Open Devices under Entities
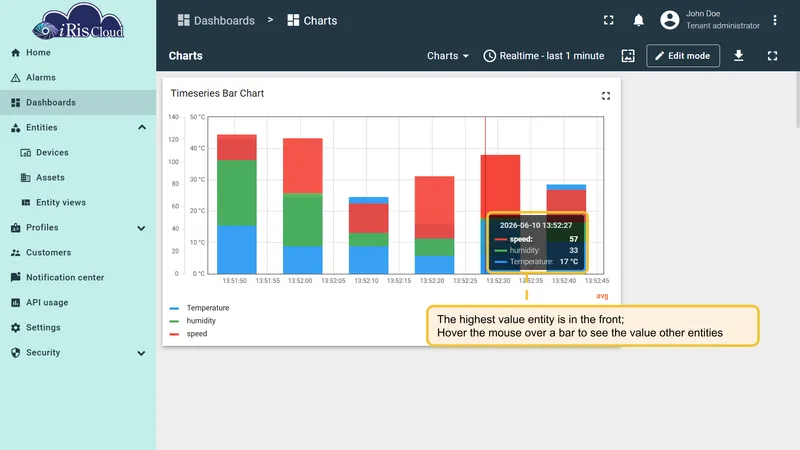This screenshot has width=800, height=450. 78,153
